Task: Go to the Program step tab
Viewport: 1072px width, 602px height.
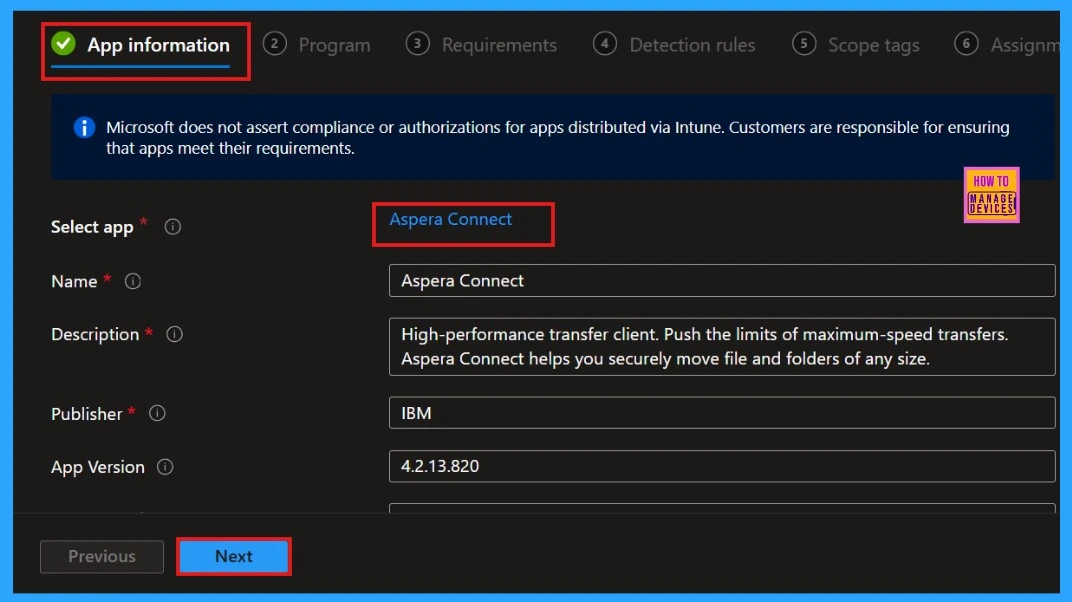Action: (x=317, y=45)
